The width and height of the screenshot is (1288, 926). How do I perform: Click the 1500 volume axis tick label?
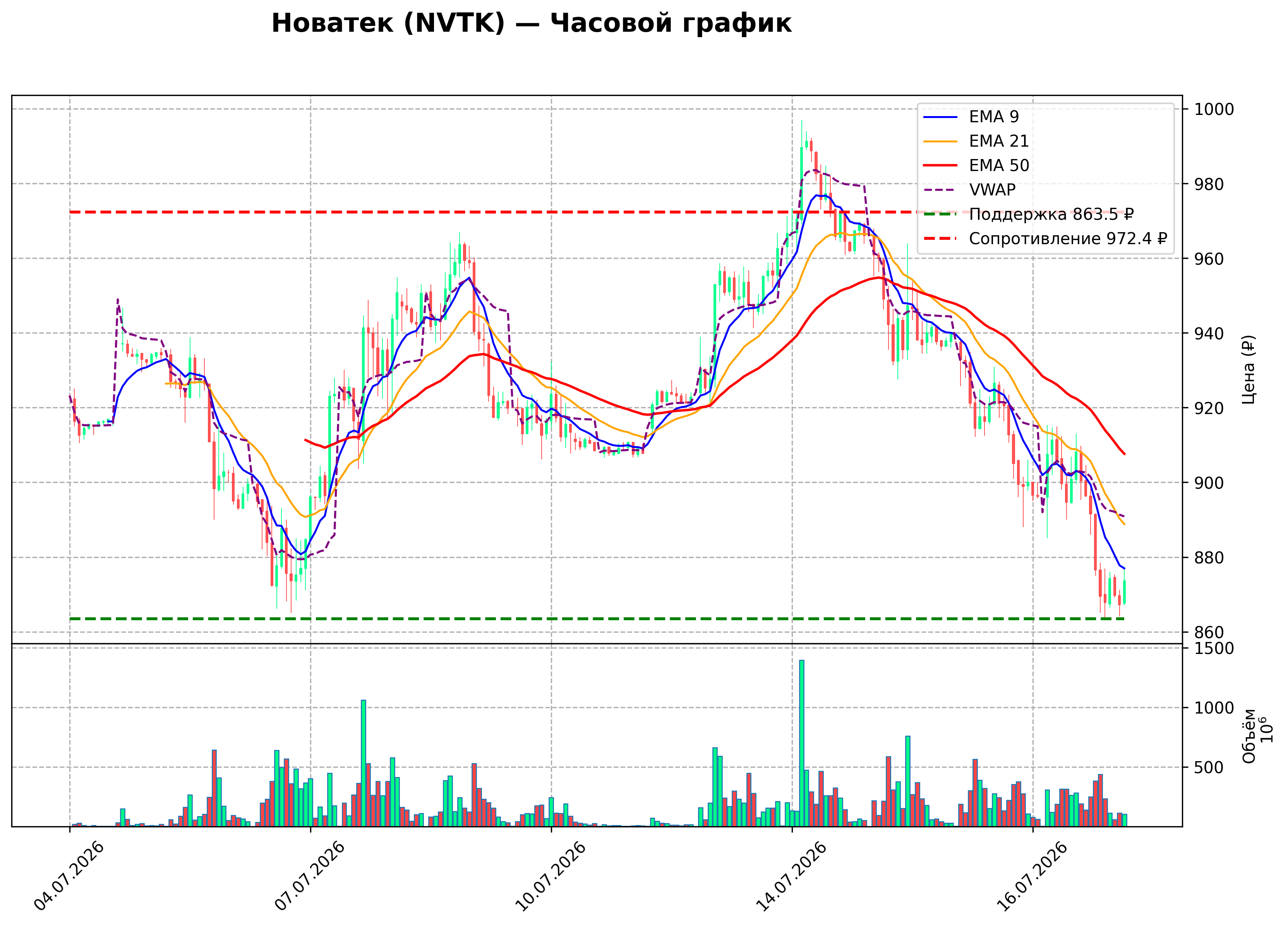[x=1214, y=649]
